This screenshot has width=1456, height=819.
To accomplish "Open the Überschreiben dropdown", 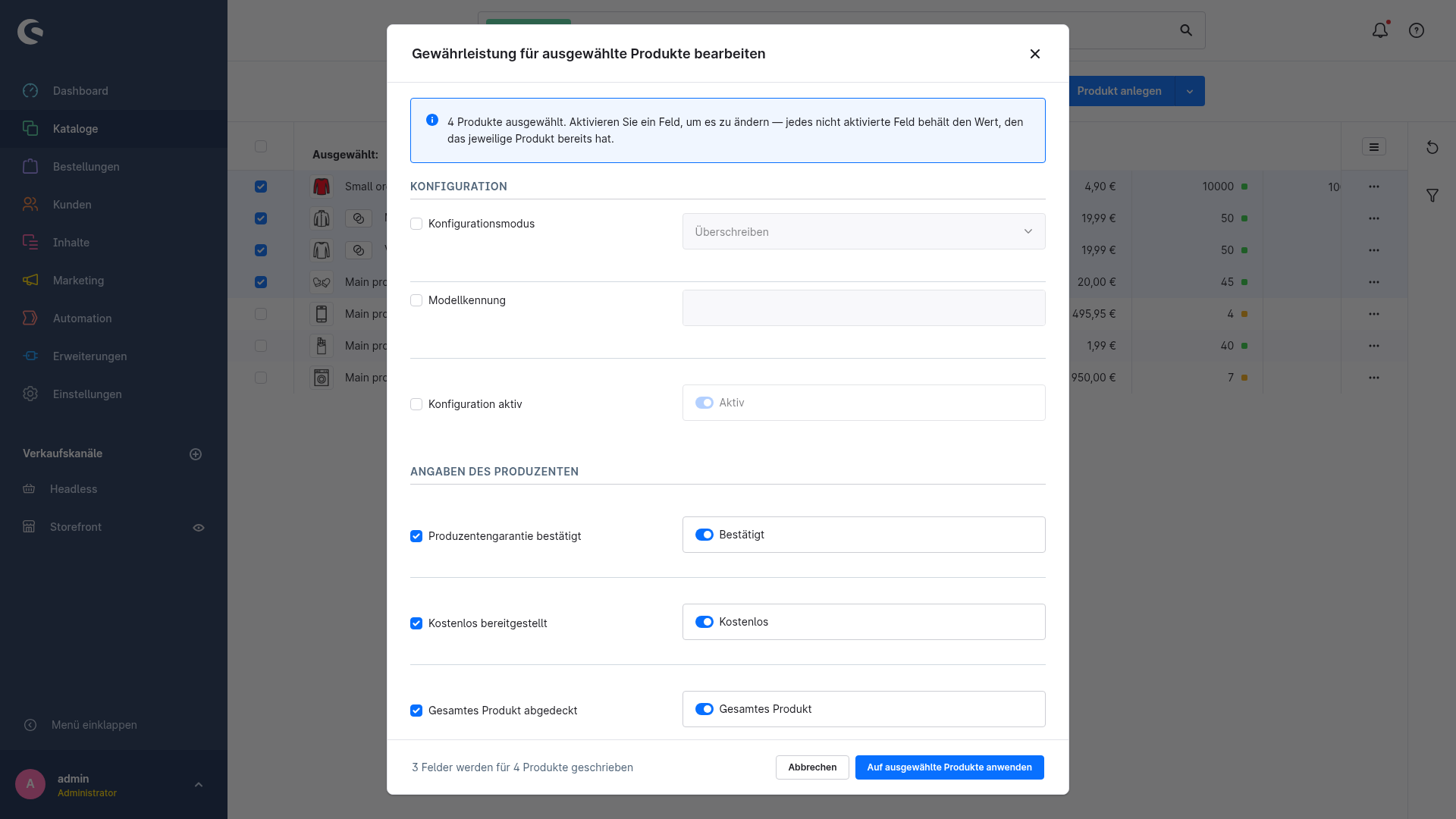I will pos(864,231).
